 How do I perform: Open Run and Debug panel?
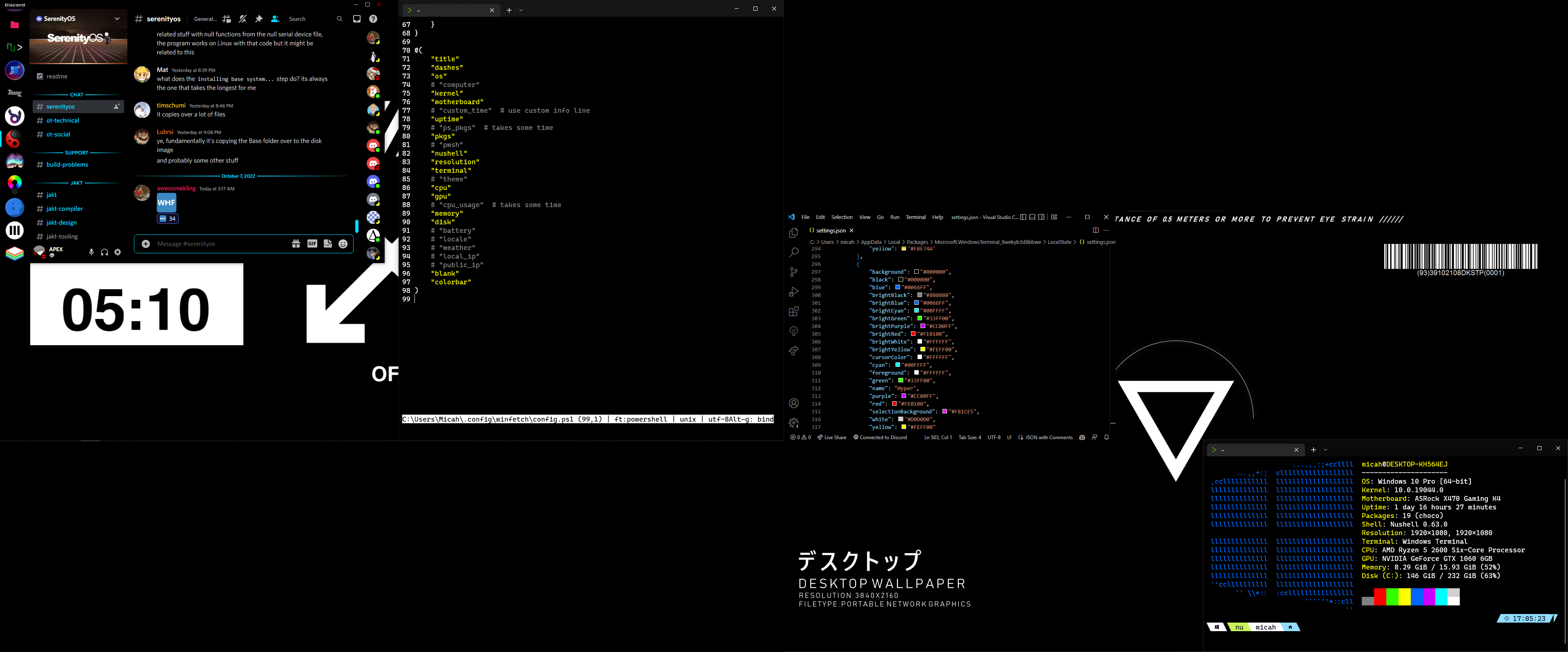793,292
